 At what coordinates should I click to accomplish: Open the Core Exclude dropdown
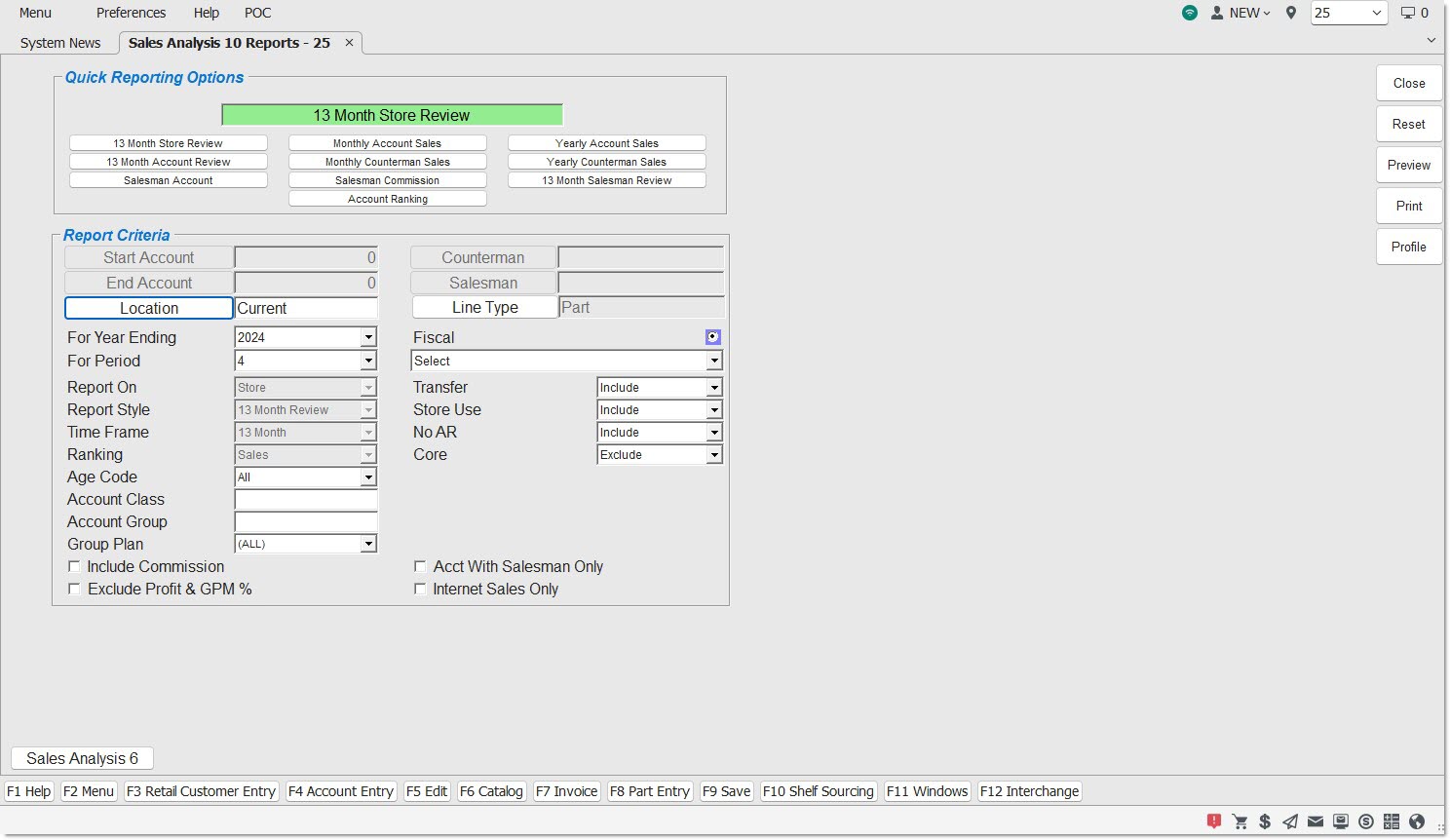coord(714,455)
